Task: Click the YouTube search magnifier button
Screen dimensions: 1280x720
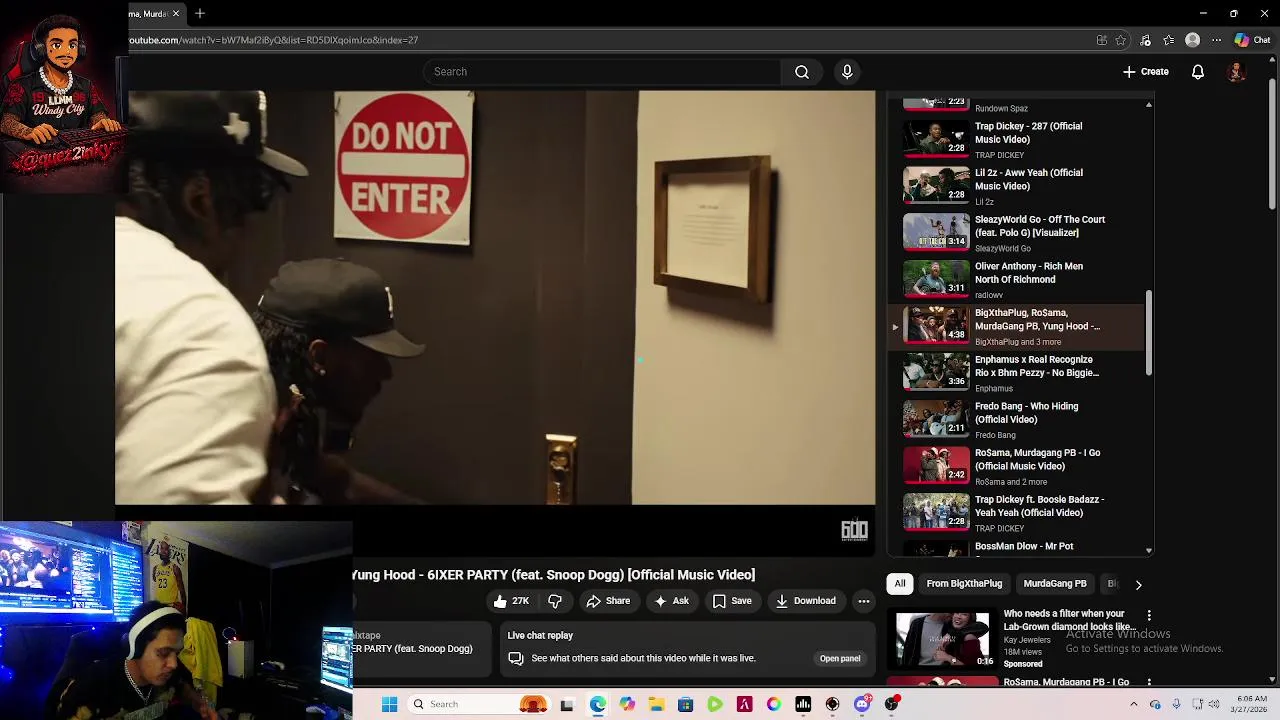Action: (802, 72)
